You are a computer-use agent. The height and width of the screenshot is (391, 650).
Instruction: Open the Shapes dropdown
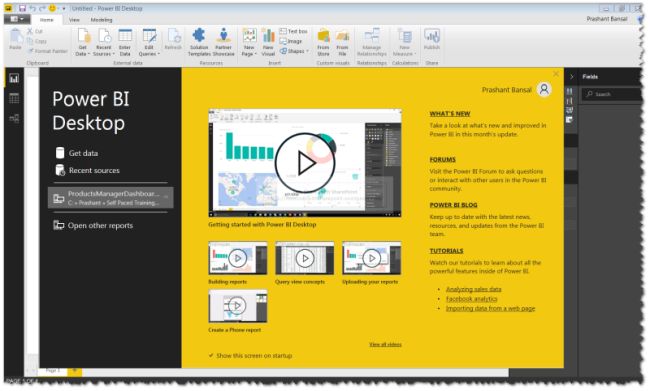[x=294, y=51]
